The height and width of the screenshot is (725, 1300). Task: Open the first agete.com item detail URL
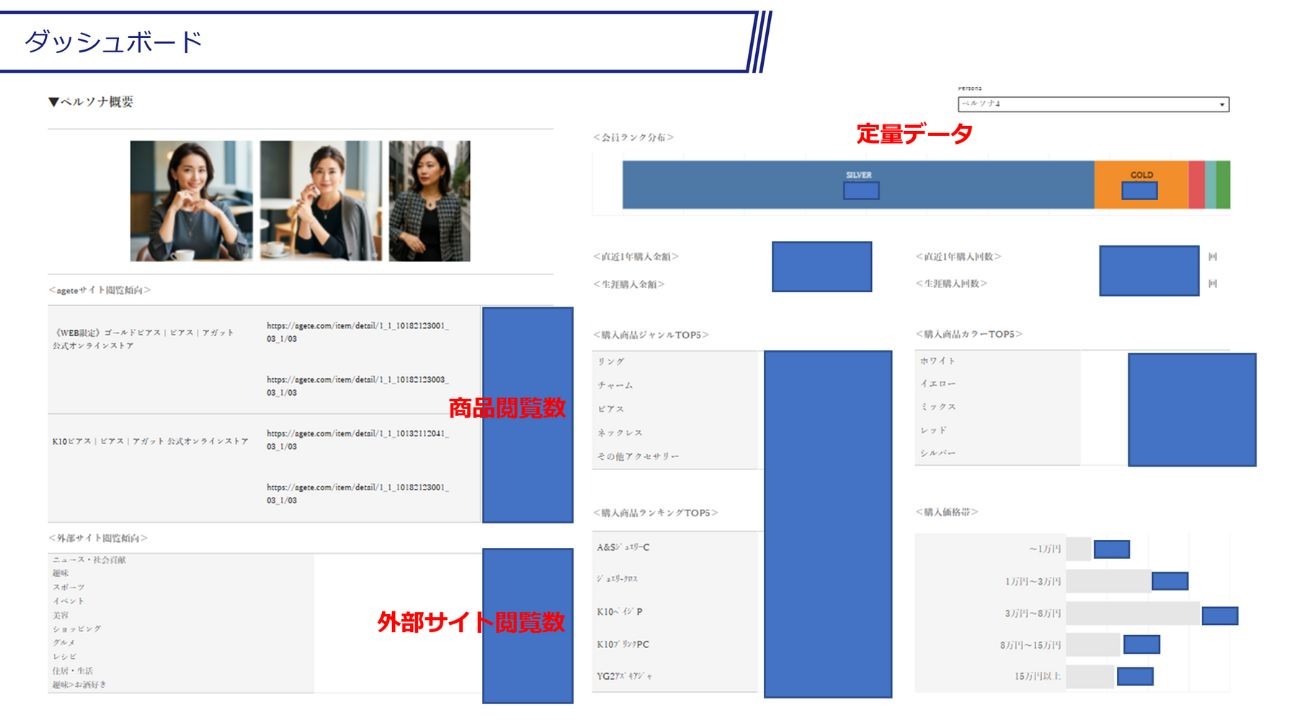[357, 332]
